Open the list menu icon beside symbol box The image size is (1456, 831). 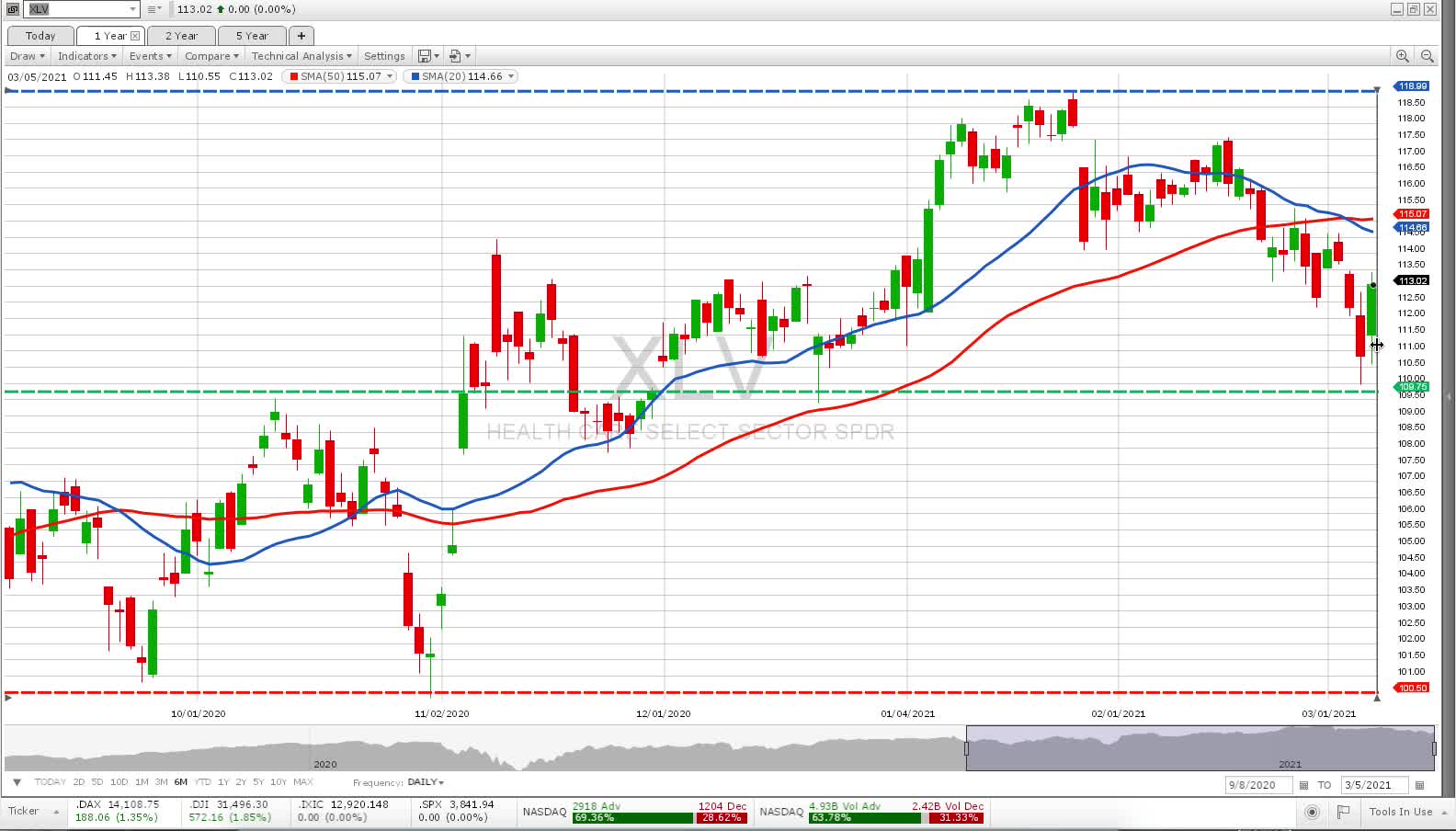point(154,9)
